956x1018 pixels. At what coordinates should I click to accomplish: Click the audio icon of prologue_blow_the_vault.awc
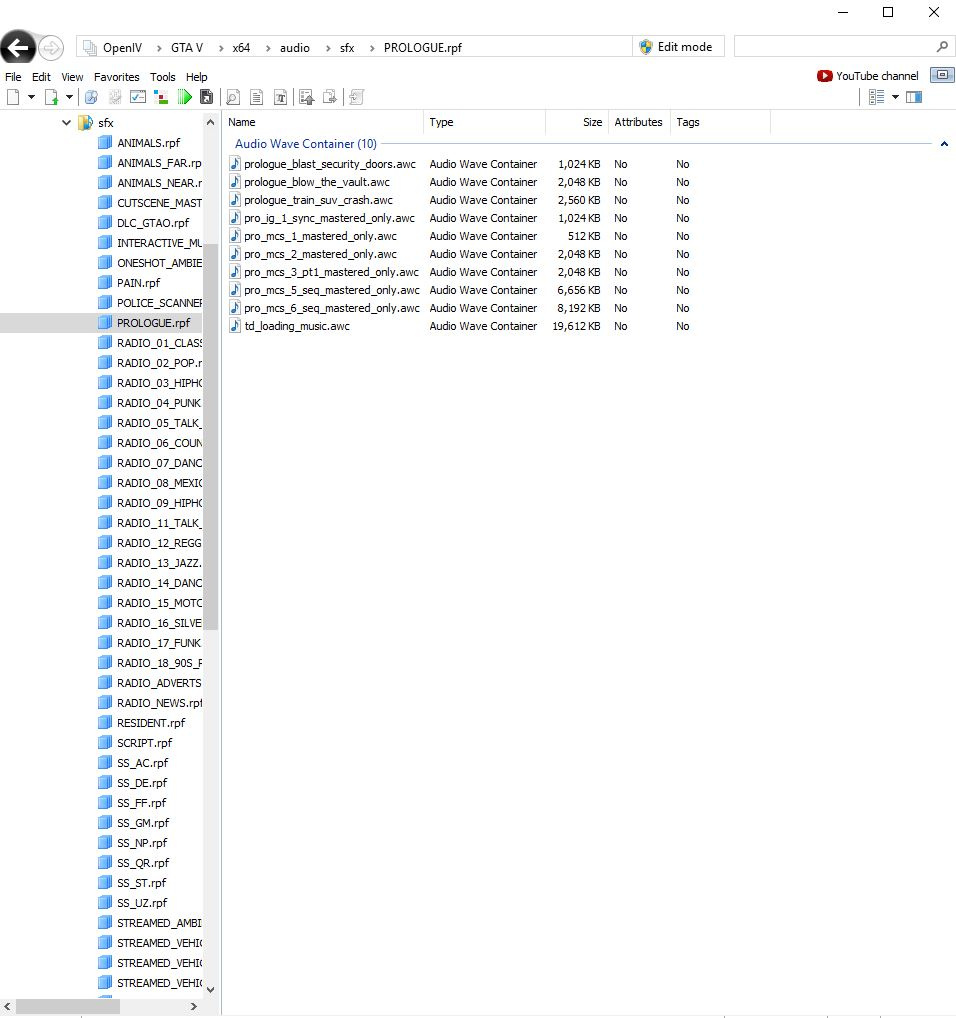[235, 182]
